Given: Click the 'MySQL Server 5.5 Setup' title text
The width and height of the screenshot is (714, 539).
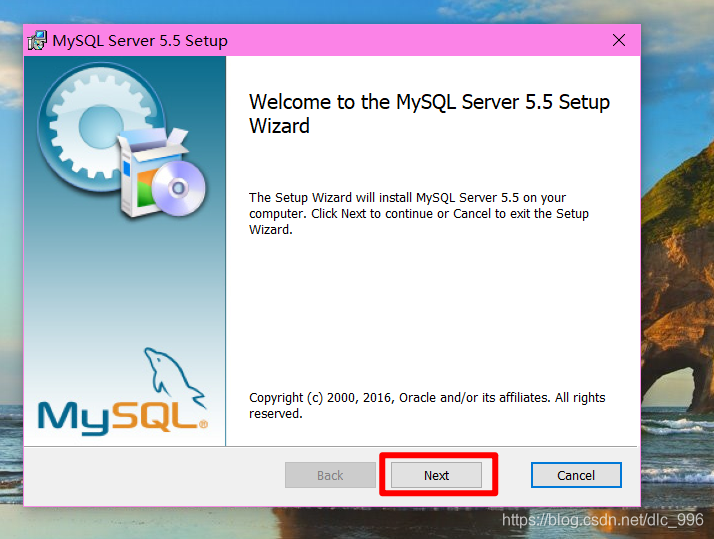Looking at the screenshot, I should tap(140, 41).
